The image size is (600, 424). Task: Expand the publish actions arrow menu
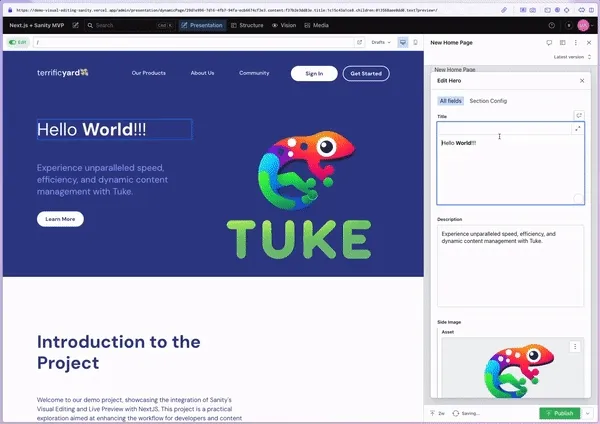coord(590,413)
